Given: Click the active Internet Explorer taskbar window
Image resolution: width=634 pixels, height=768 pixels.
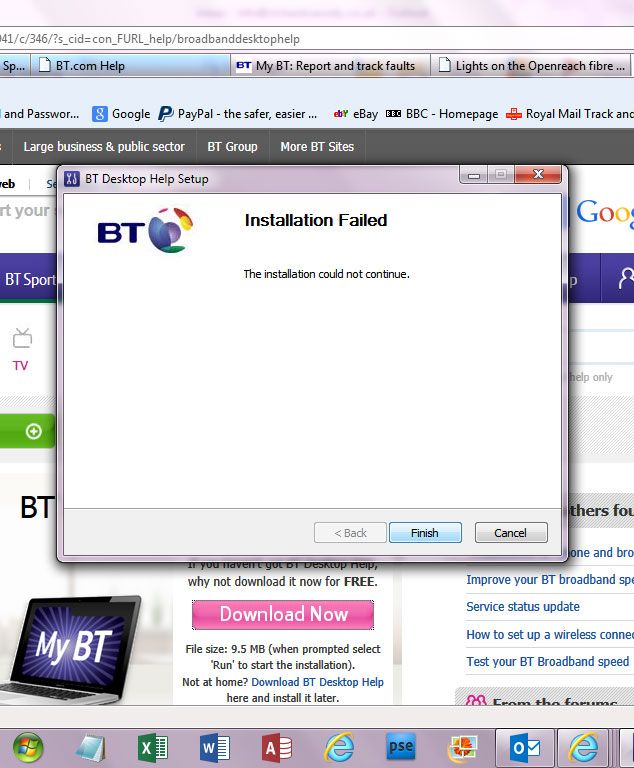Looking at the screenshot, I should click(x=583, y=748).
